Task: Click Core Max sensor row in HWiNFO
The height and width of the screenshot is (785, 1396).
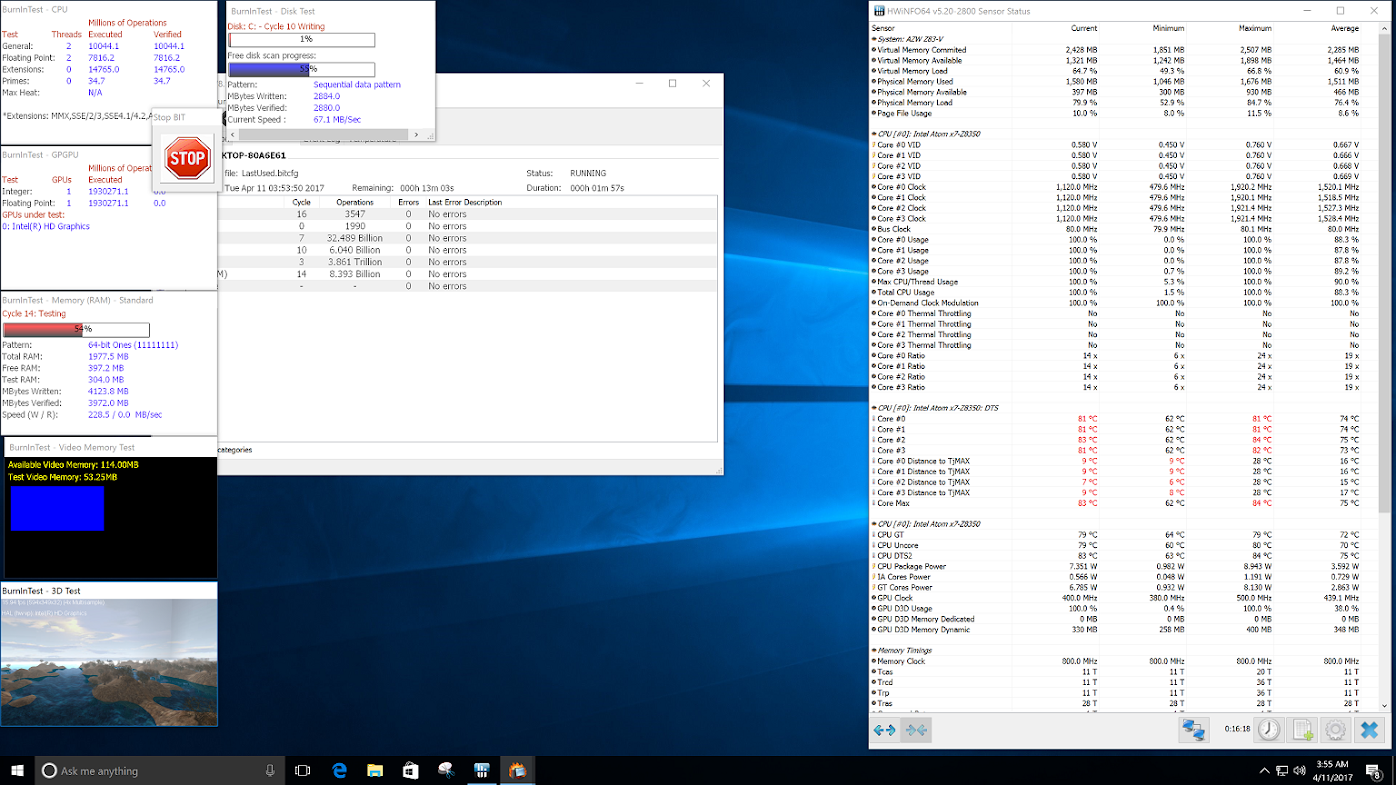Action: (x=1115, y=503)
